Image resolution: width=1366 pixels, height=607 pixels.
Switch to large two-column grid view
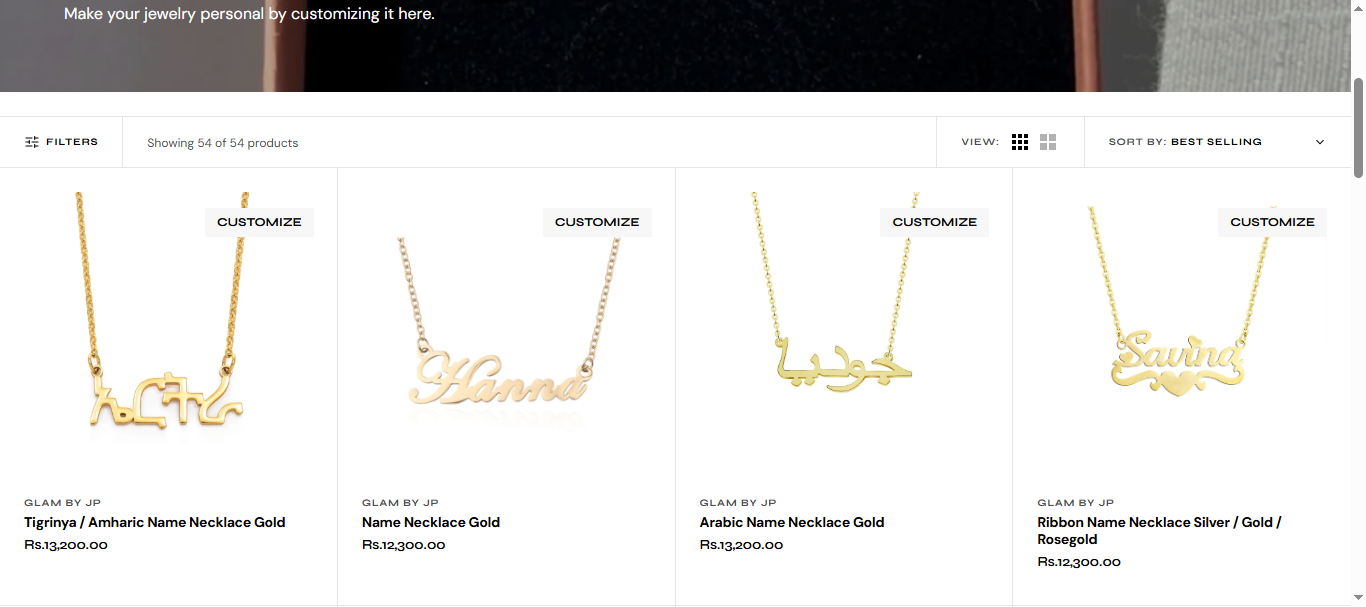pos(1048,142)
